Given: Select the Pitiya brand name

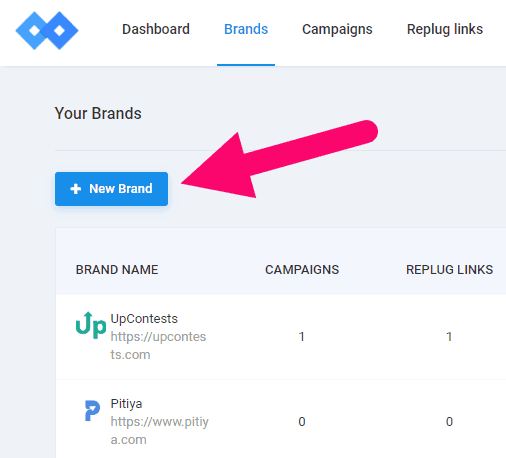Looking at the screenshot, I should coord(126,404).
